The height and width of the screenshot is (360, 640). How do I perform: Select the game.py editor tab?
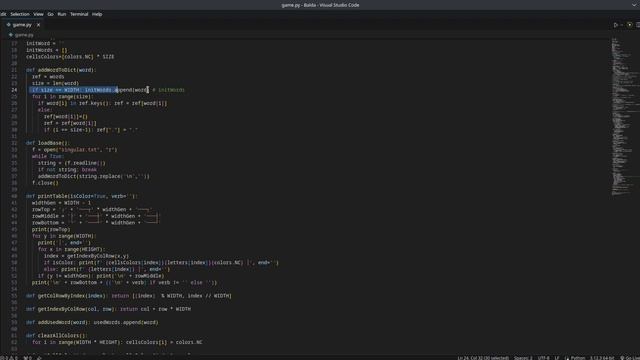[22, 25]
